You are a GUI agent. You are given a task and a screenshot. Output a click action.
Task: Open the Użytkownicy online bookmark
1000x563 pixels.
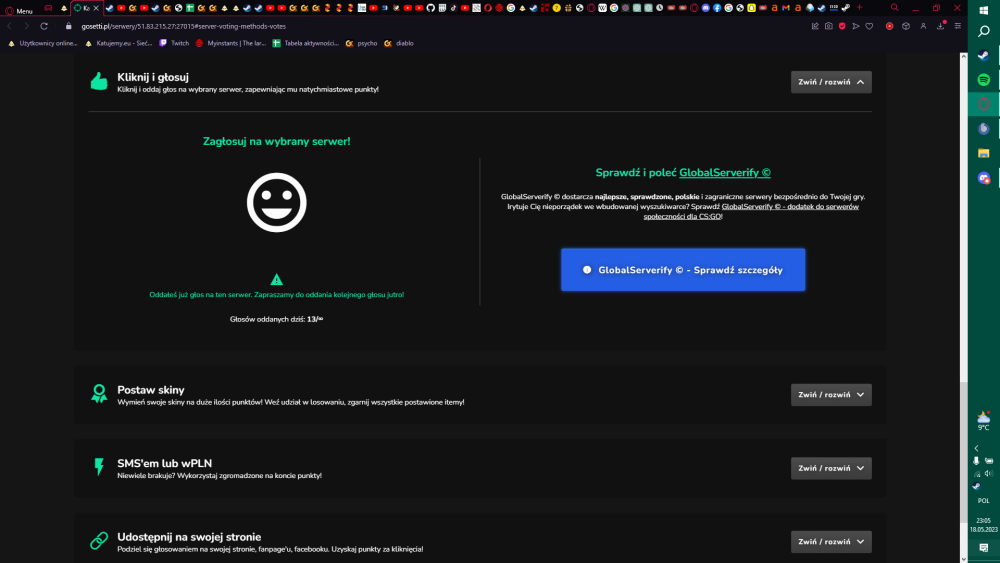point(42,43)
